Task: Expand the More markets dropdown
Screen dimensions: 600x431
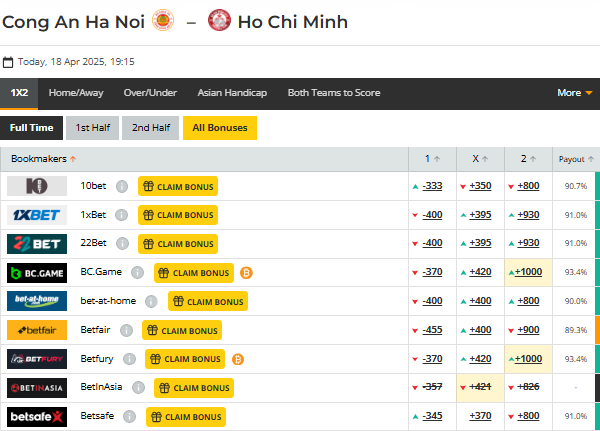Action: [x=574, y=93]
